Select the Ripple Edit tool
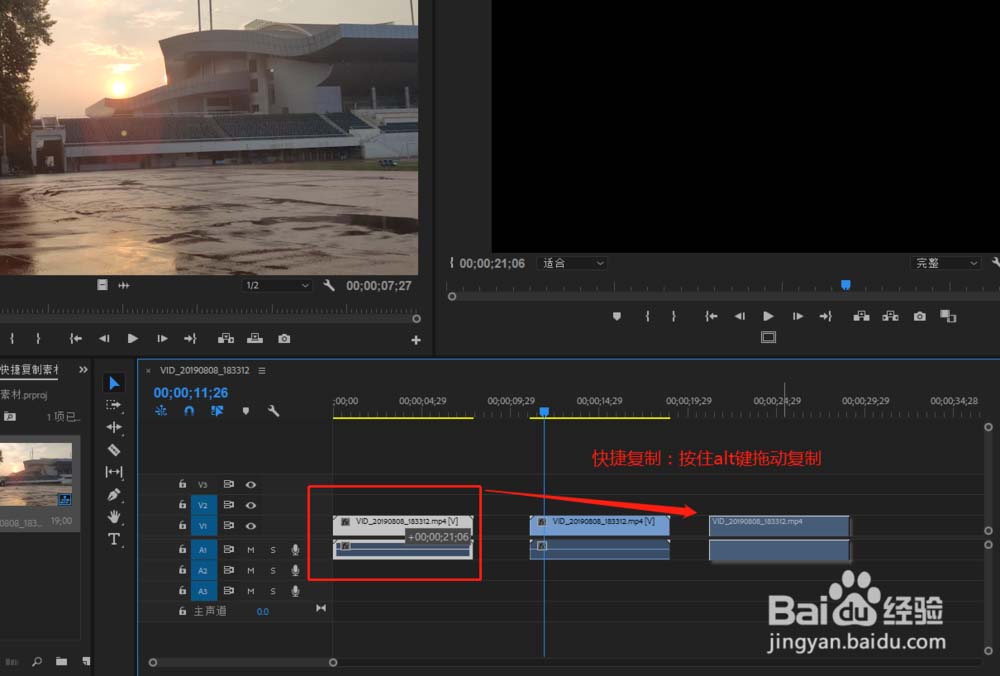This screenshot has width=1000, height=676. pos(114,427)
